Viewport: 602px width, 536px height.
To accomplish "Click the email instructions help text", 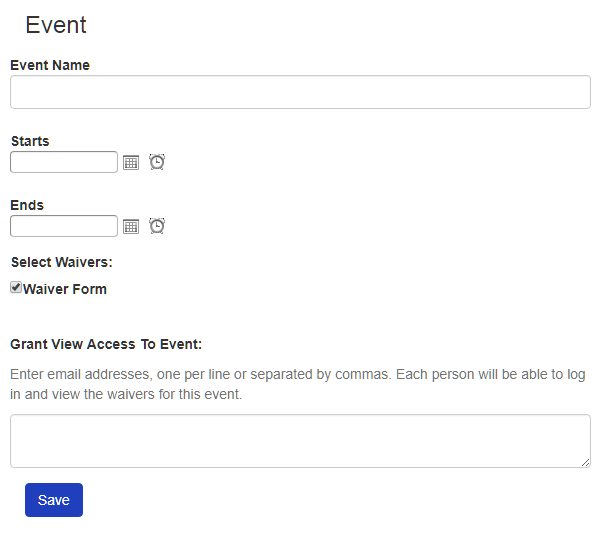I will [x=298, y=384].
